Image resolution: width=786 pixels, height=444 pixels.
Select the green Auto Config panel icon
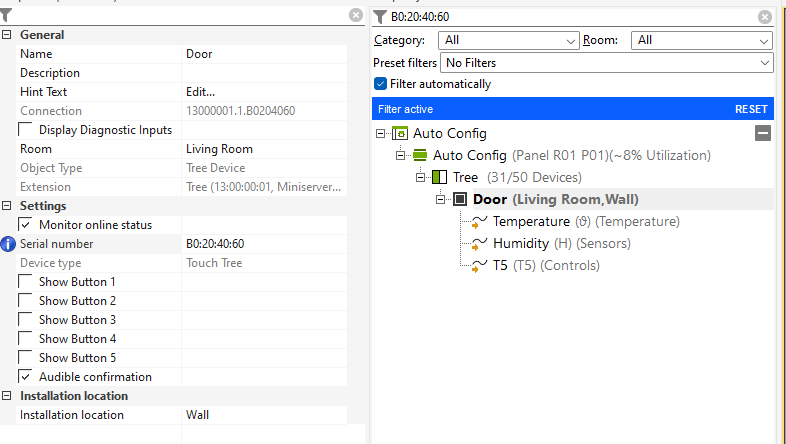tap(420, 155)
